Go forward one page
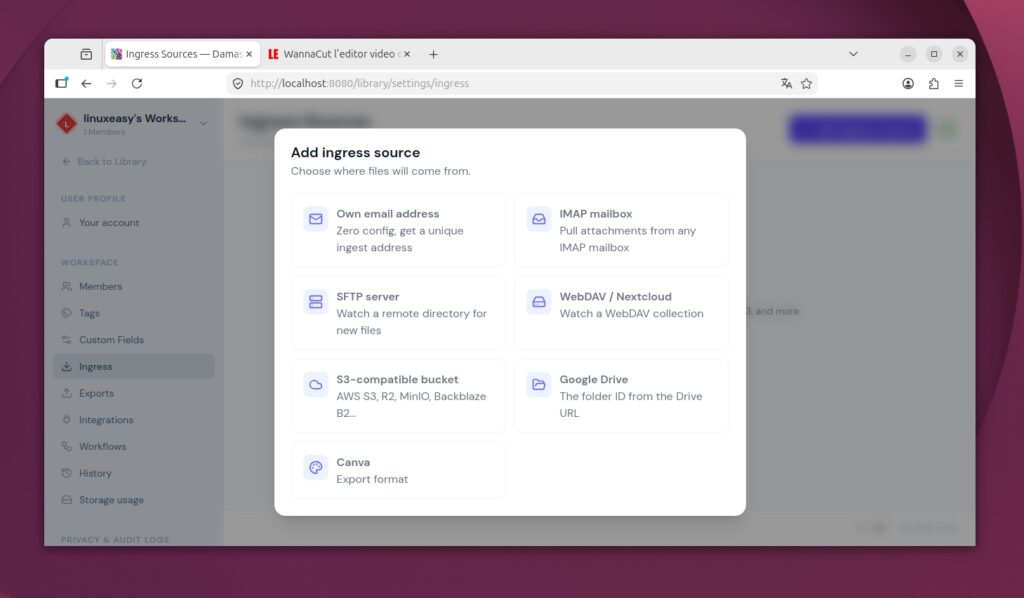The width and height of the screenshot is (1024, 598). pyautogui.click(x=112, y=84)
